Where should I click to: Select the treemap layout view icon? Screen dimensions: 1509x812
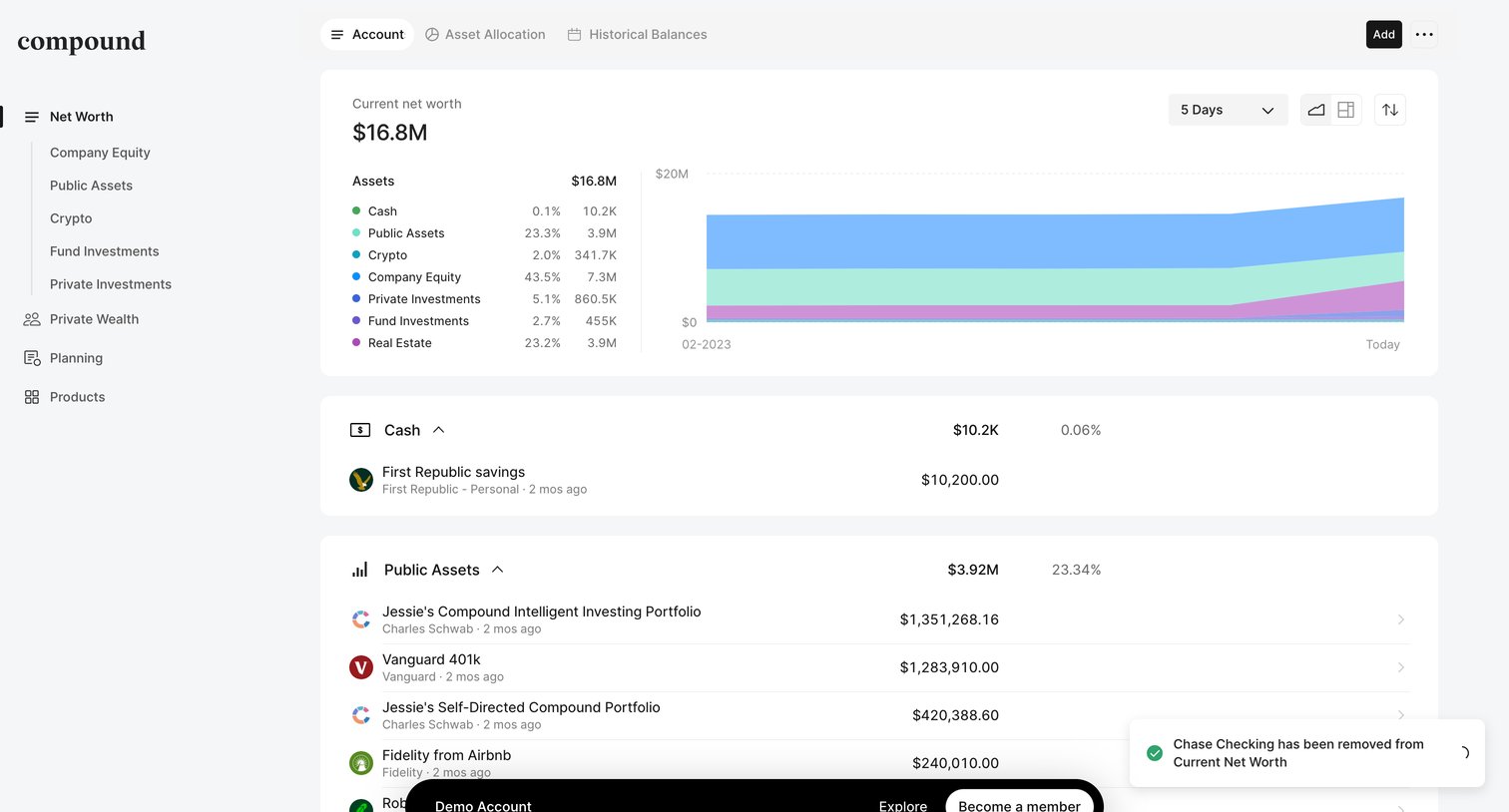1345,110
